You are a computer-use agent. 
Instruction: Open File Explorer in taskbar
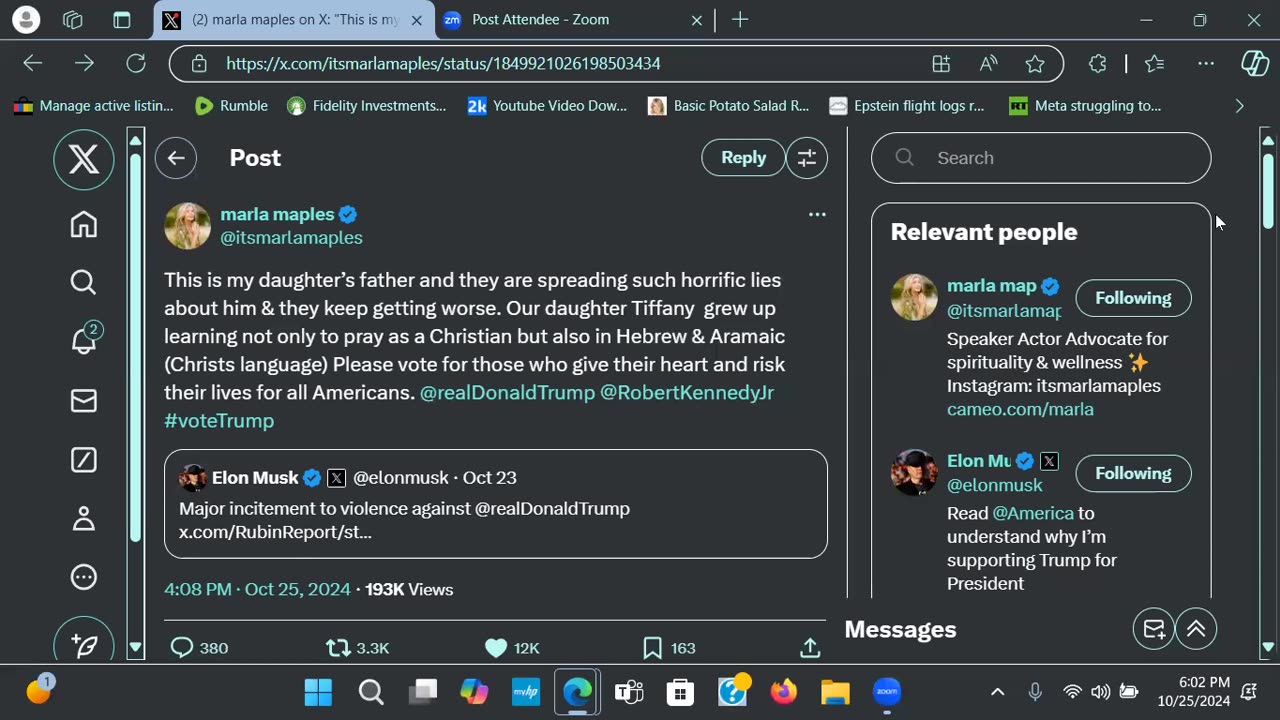click(x=835, y=692)
